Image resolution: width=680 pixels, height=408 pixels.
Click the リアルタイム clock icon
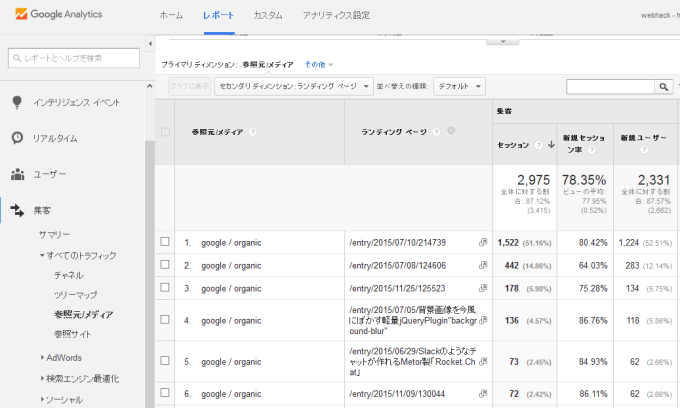point(17,138)
